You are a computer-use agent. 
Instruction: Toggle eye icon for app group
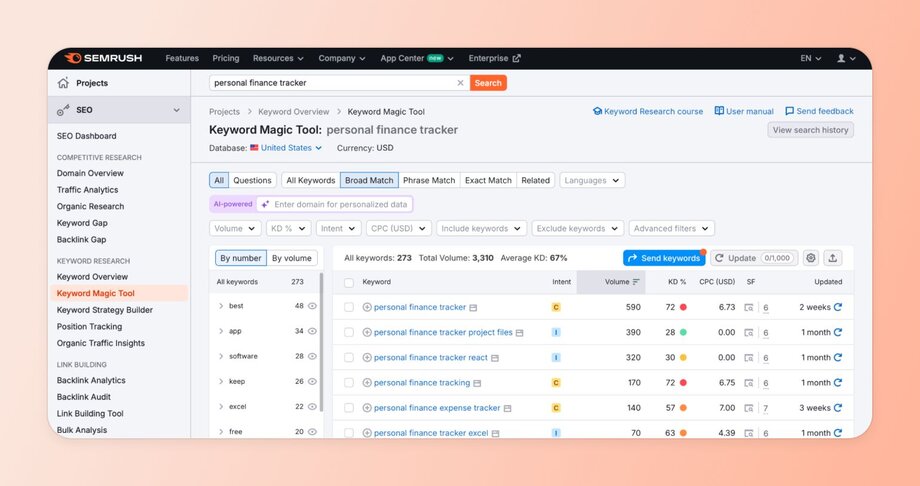[x=312, y=331]
